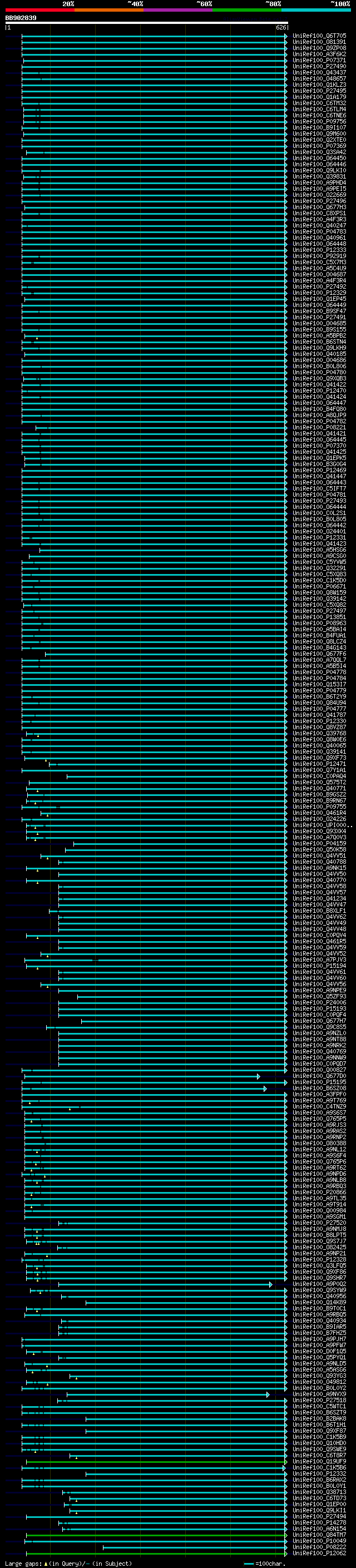Select hit label UniRef100_Q6T705
The width and height of the screenshot is (356, 1568).
(x=319, y=36)
